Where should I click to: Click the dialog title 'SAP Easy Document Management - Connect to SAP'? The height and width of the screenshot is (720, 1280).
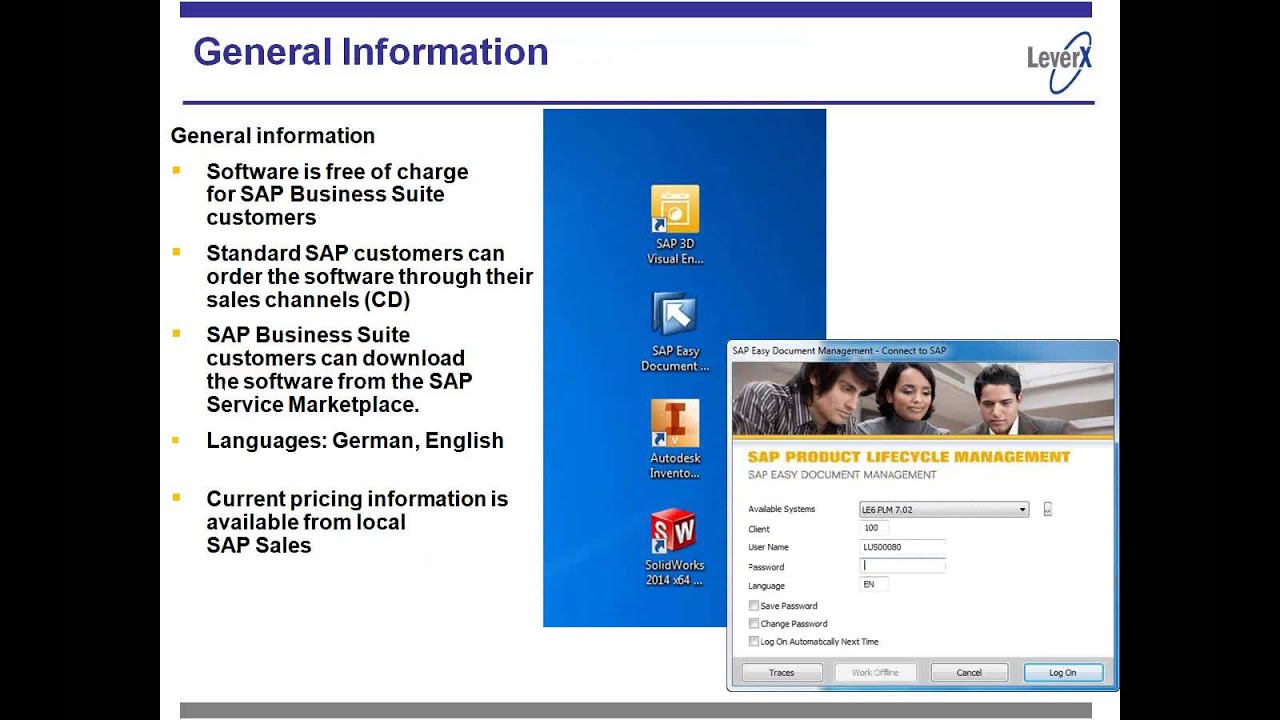pyautogui.click(x=839, y=351)
